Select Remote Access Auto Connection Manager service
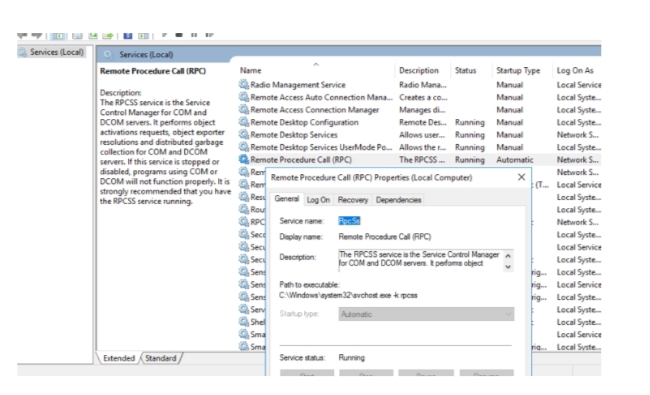Viewport: 650px width, 395px height. pyautogui.click(x=321, y=97)
